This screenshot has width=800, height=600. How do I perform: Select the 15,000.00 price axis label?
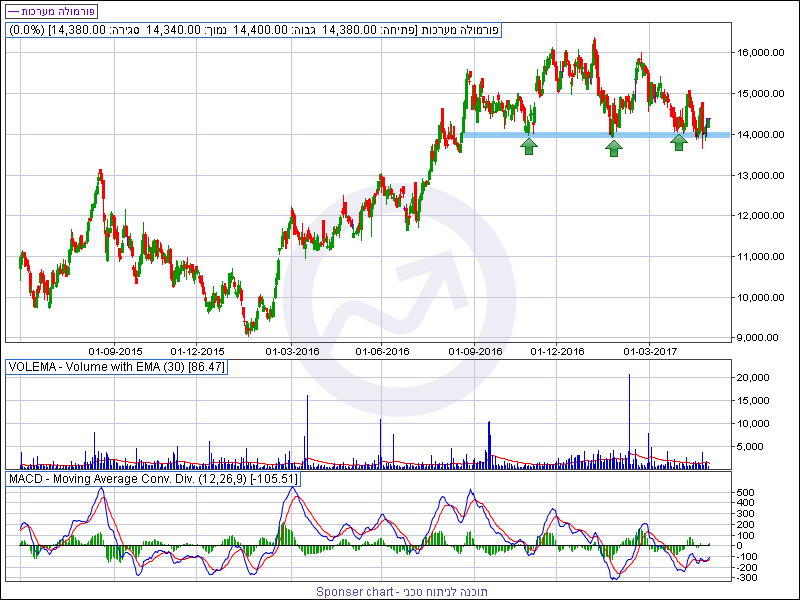click(760, 93)
